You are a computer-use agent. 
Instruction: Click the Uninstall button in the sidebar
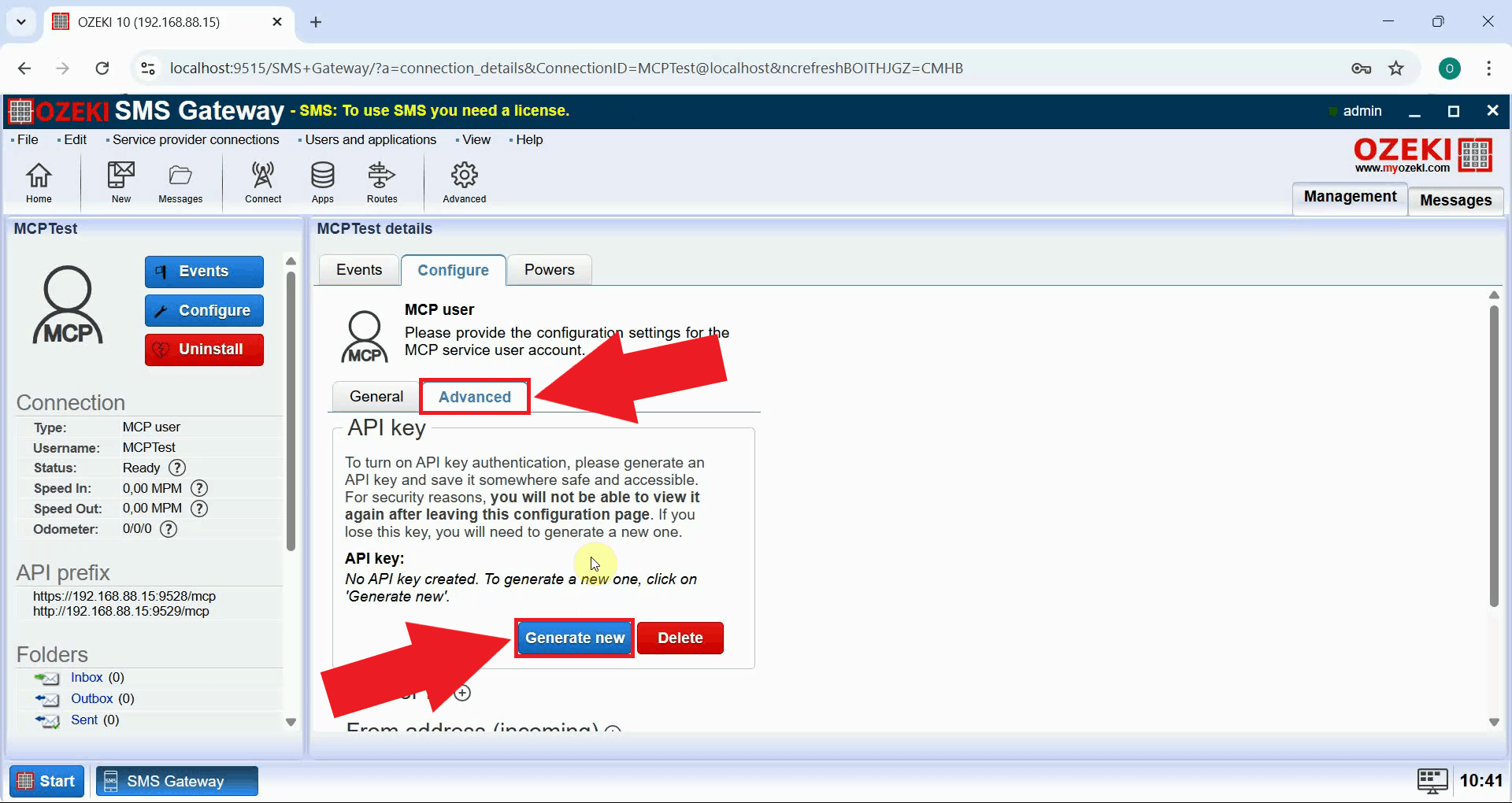(x=204, y=349)
